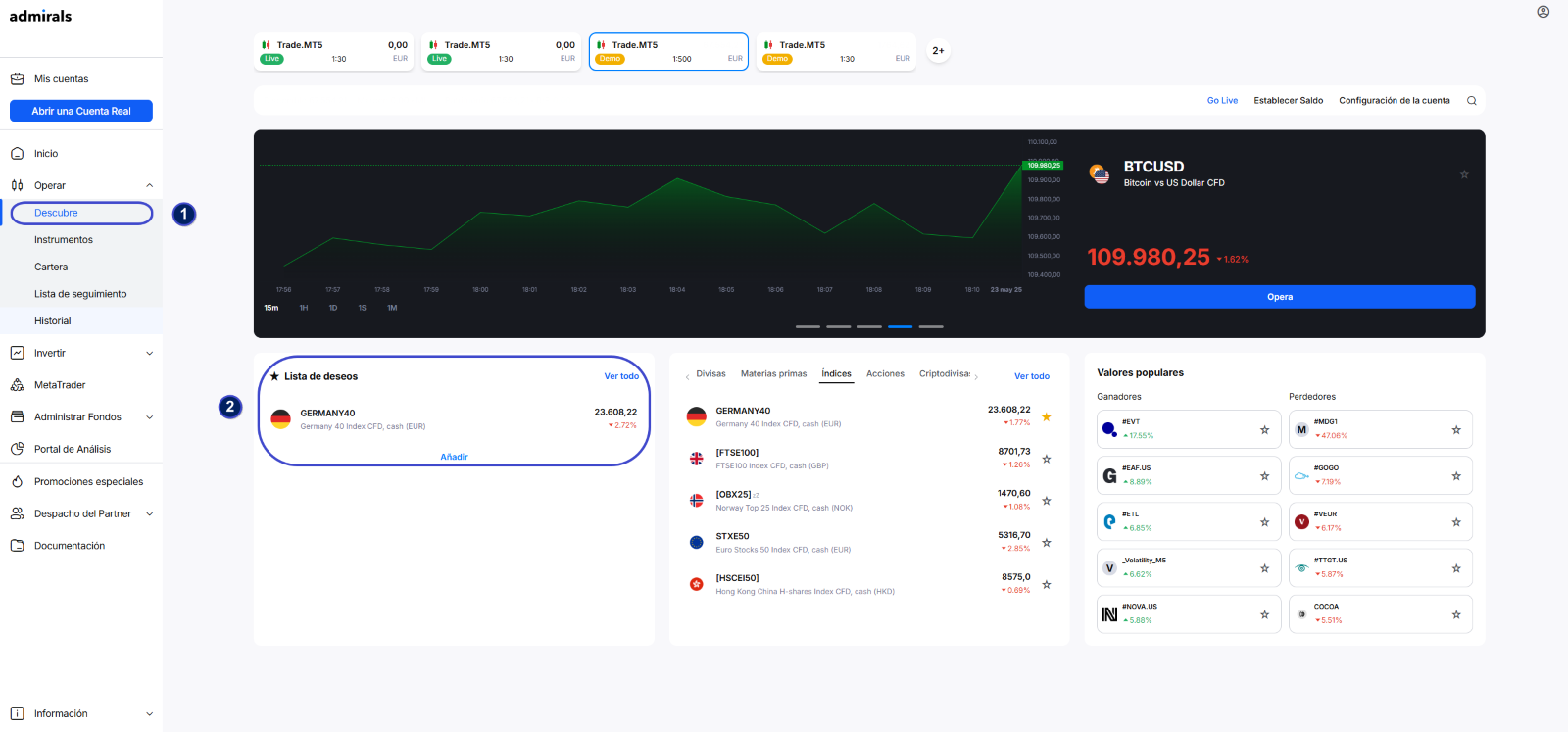Toggle favorite star for OBX25
The width and height of the screenshot is (1568, 732).
tap(1047, 501)
